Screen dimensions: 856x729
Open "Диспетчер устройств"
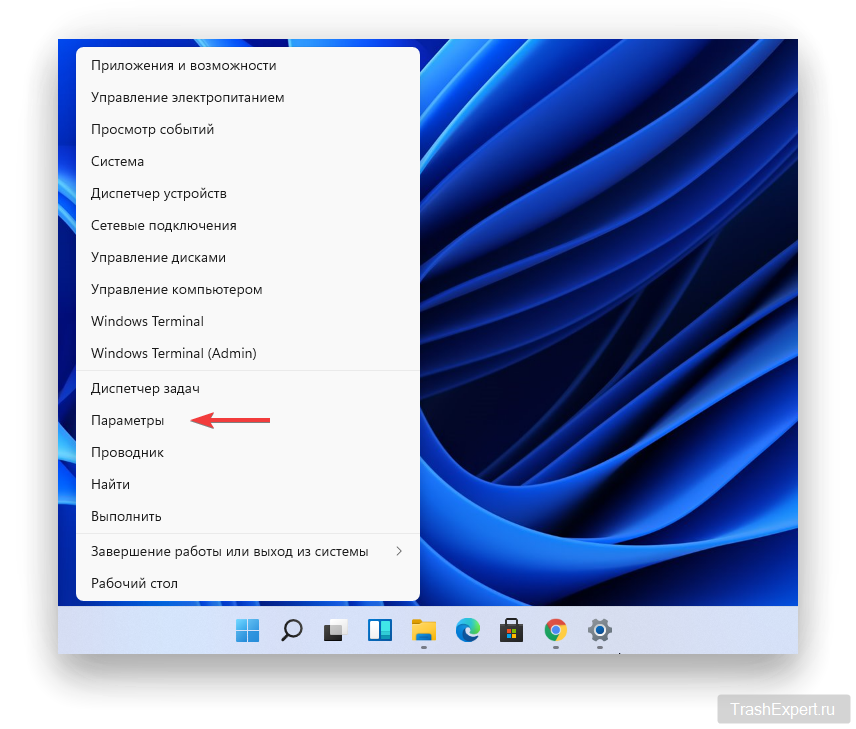248,193
